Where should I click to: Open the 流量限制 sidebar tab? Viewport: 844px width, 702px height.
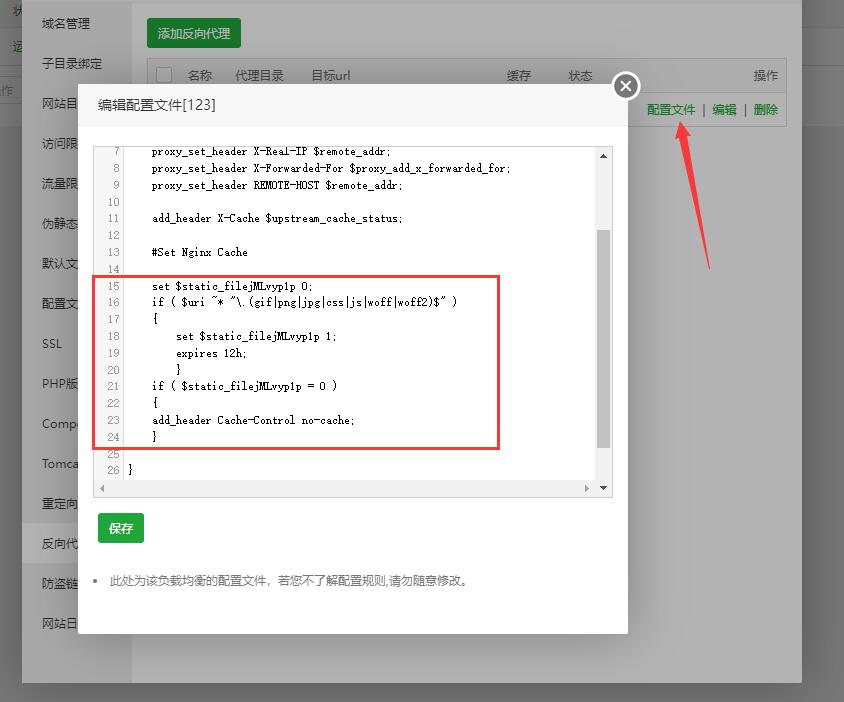click(x=59, y=184)
